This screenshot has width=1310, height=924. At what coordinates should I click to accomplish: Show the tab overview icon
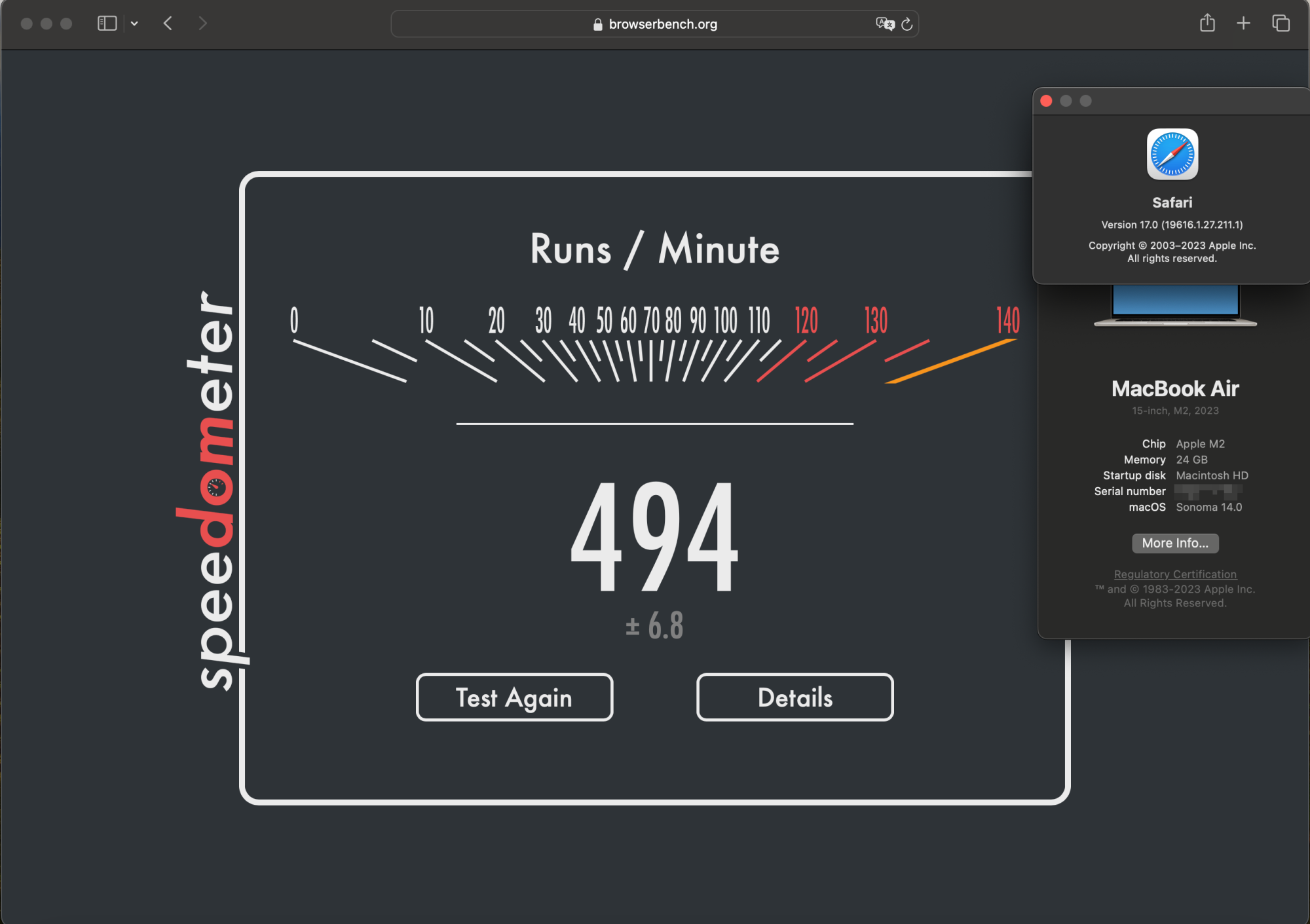[1281, 24]
